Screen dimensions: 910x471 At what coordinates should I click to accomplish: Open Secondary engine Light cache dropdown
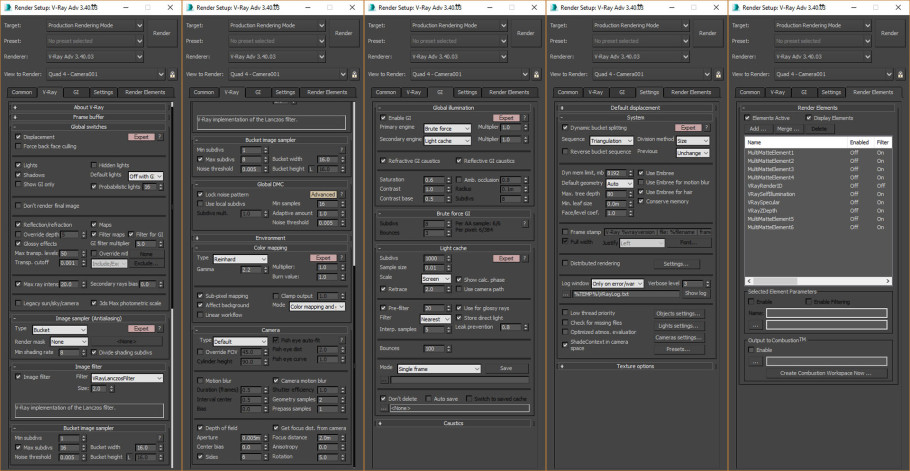coord(447,140)
